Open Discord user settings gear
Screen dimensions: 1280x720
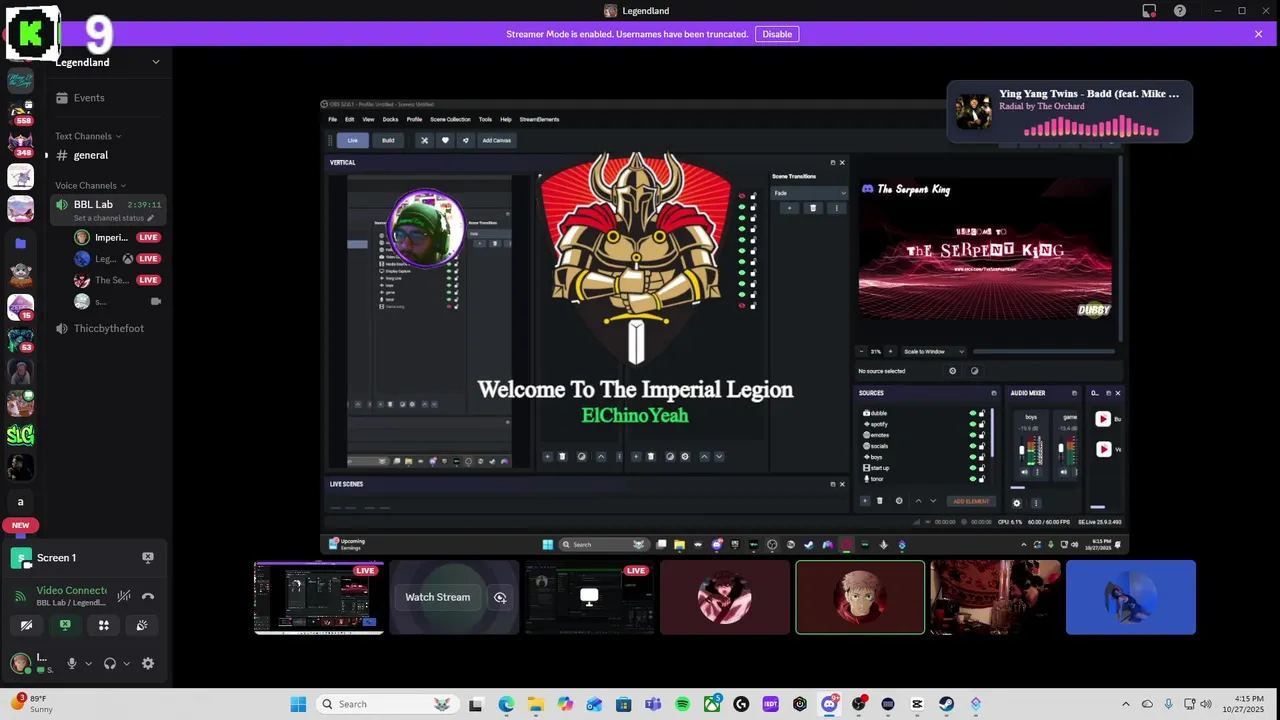click(x=148, y=663)
